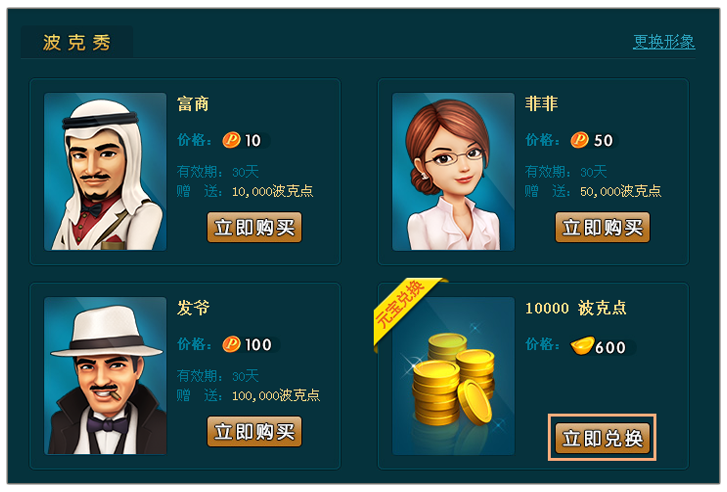
Task: Click the orange P coin icon beside 100
Action: pyautogui.click(x=231, y=344)
